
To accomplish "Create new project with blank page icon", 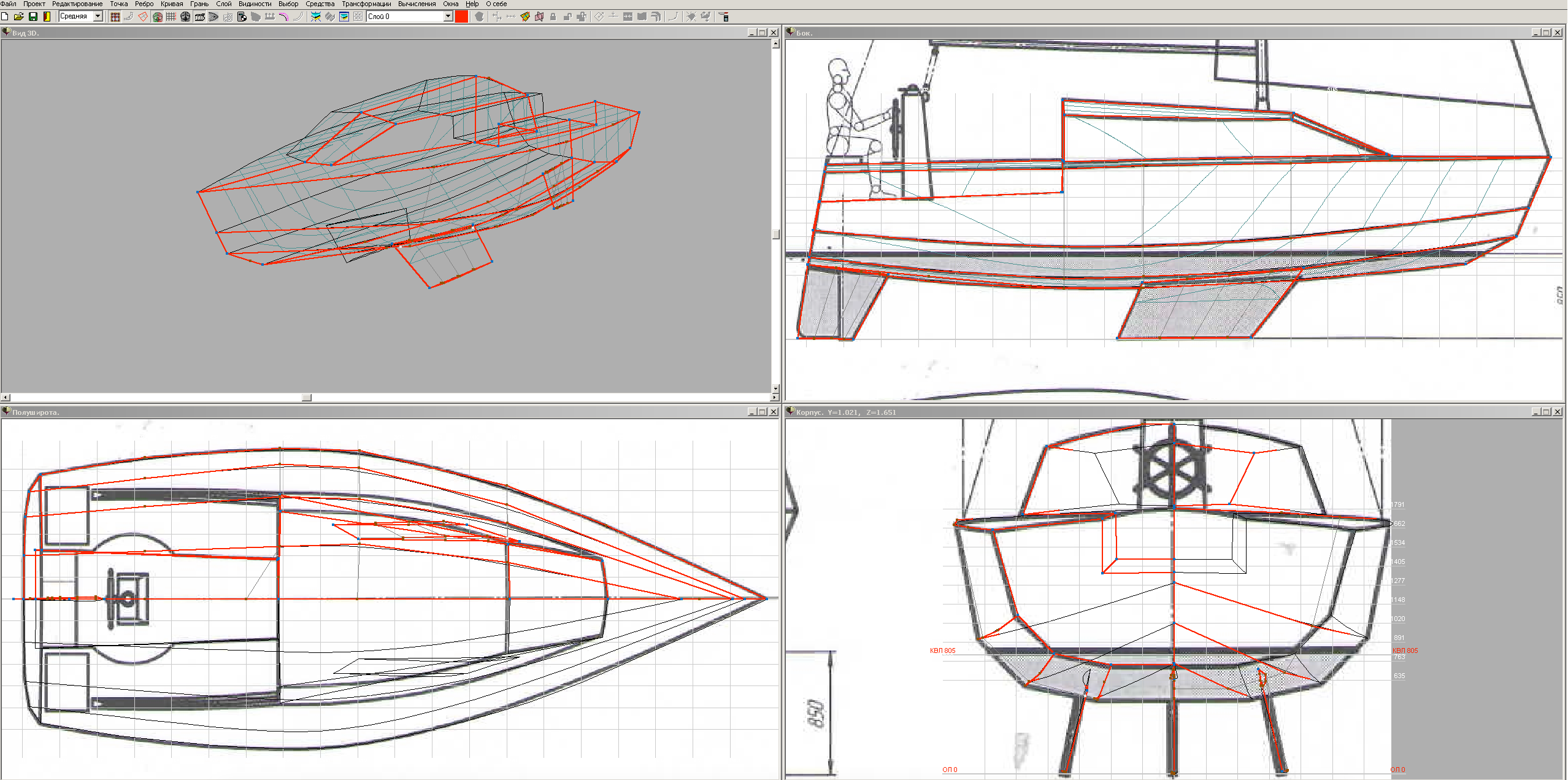I will 5,17.
